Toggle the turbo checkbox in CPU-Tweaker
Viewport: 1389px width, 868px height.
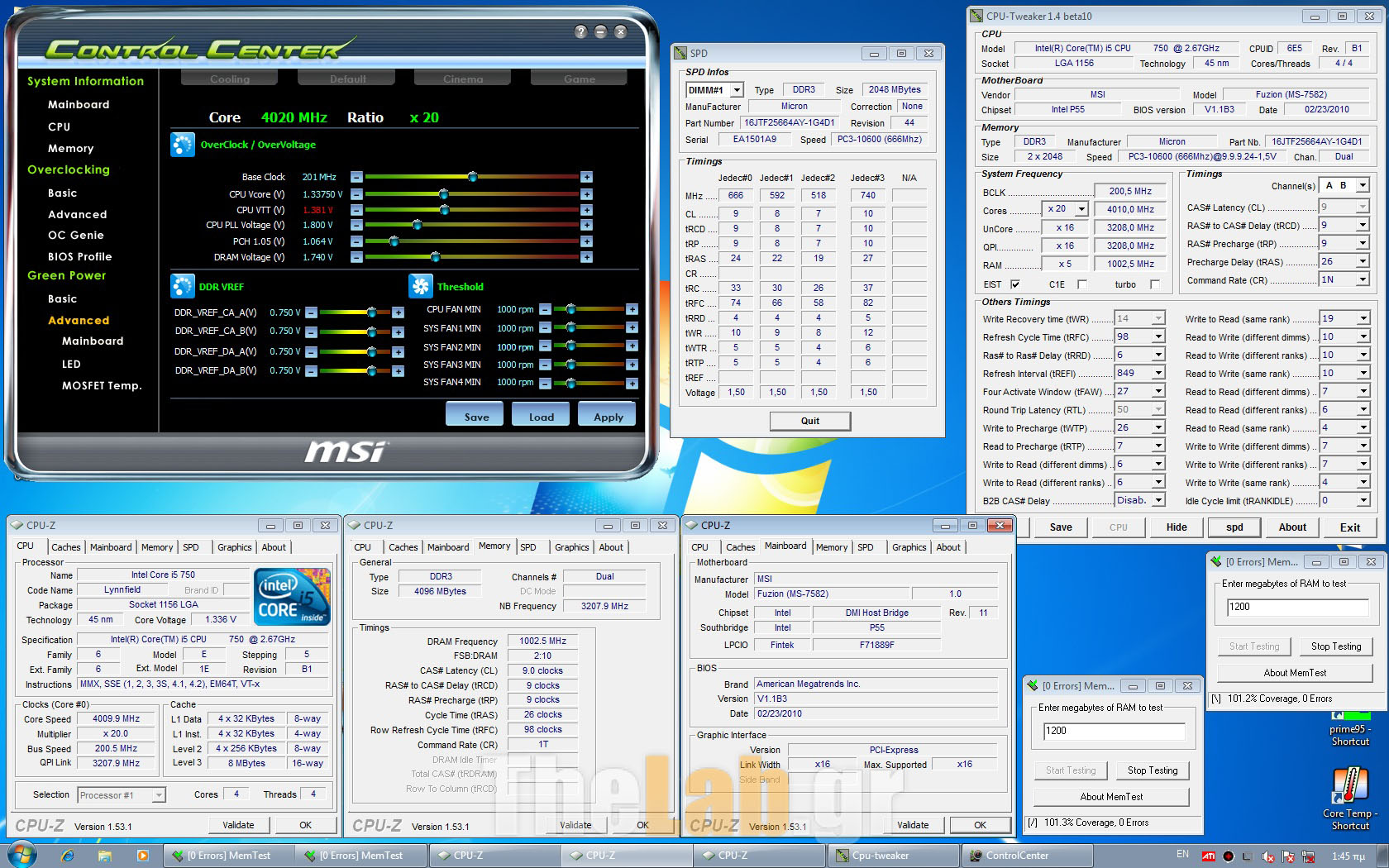[1155, 284]
